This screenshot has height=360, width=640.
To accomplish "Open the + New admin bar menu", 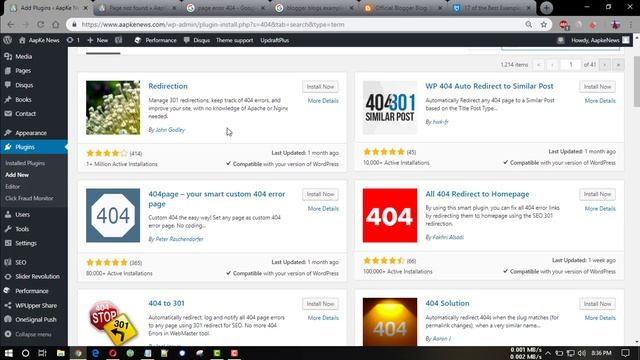I will pos(98,40).
